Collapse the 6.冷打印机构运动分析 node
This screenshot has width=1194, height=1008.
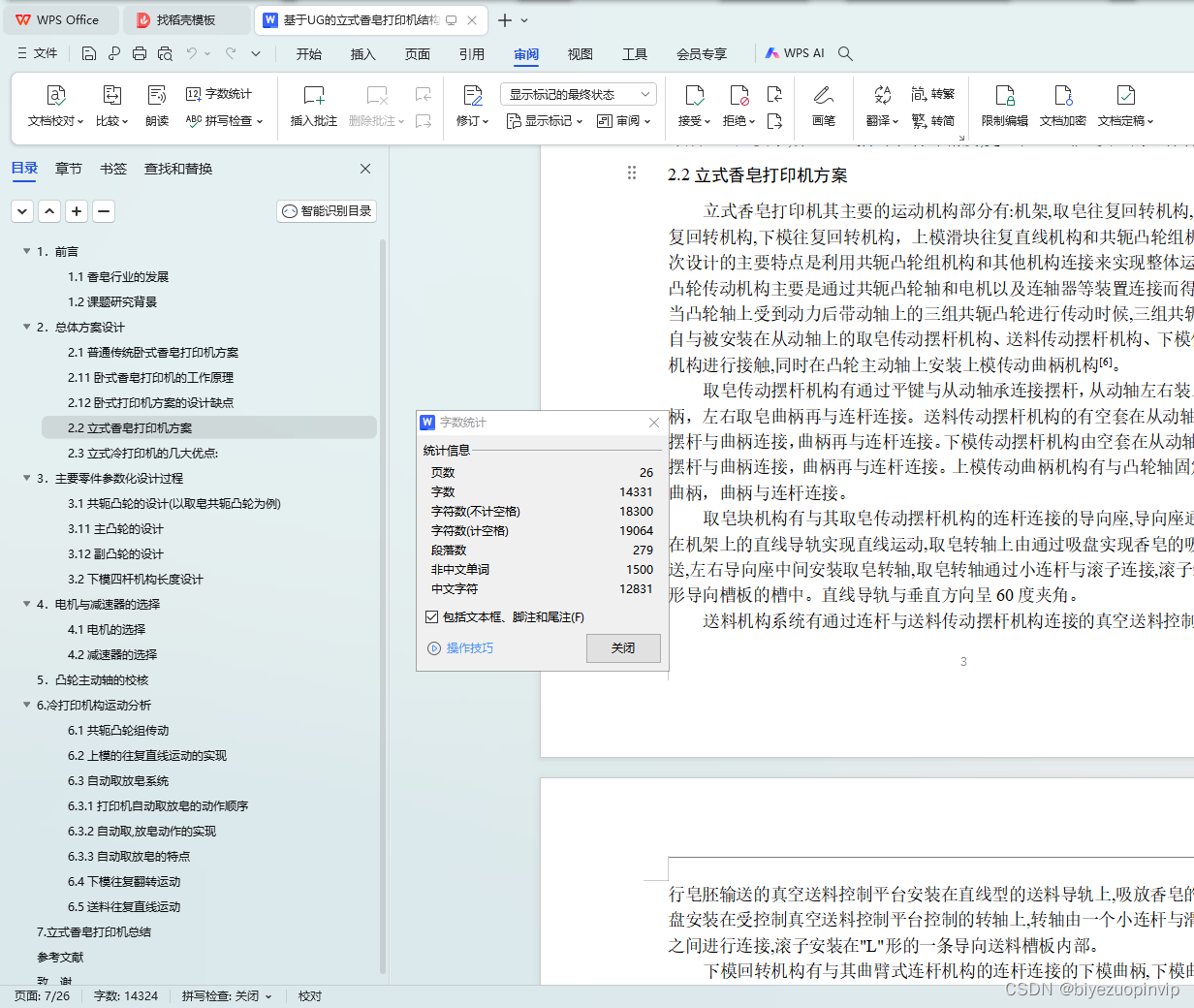pos(27,705)
